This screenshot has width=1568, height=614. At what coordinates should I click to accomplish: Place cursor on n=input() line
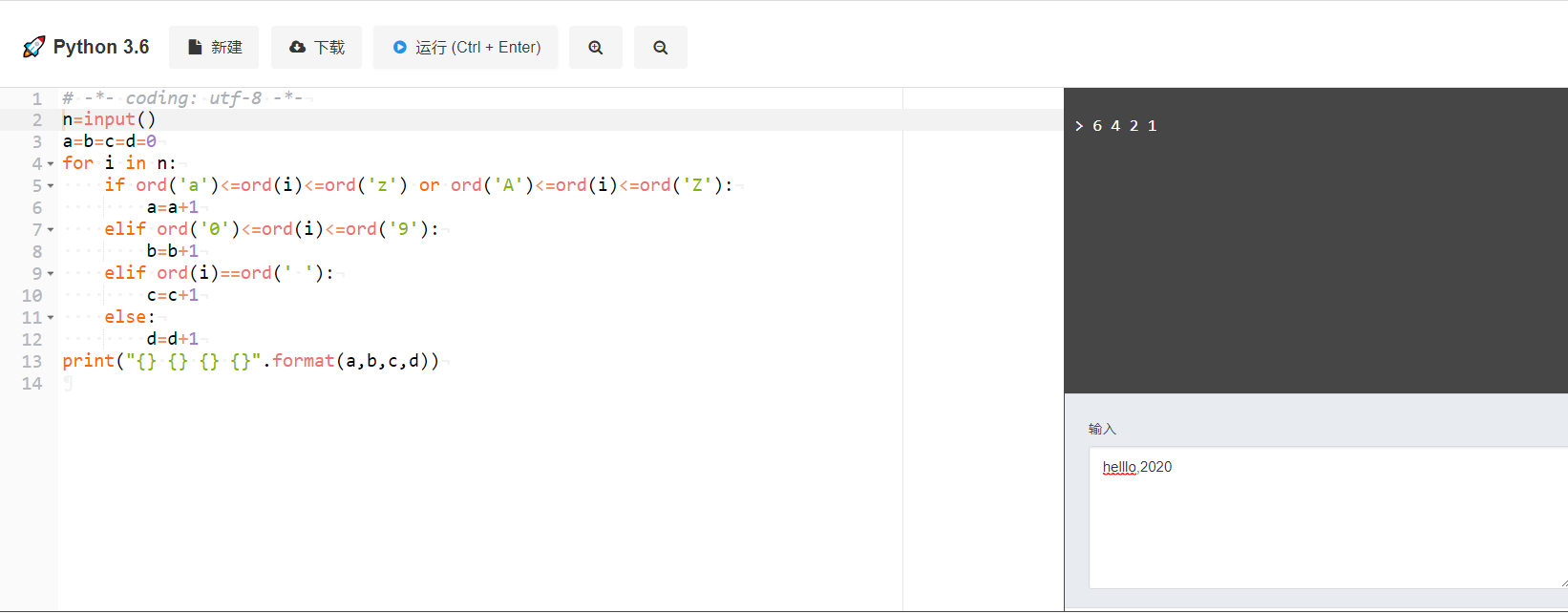[109, 120]
